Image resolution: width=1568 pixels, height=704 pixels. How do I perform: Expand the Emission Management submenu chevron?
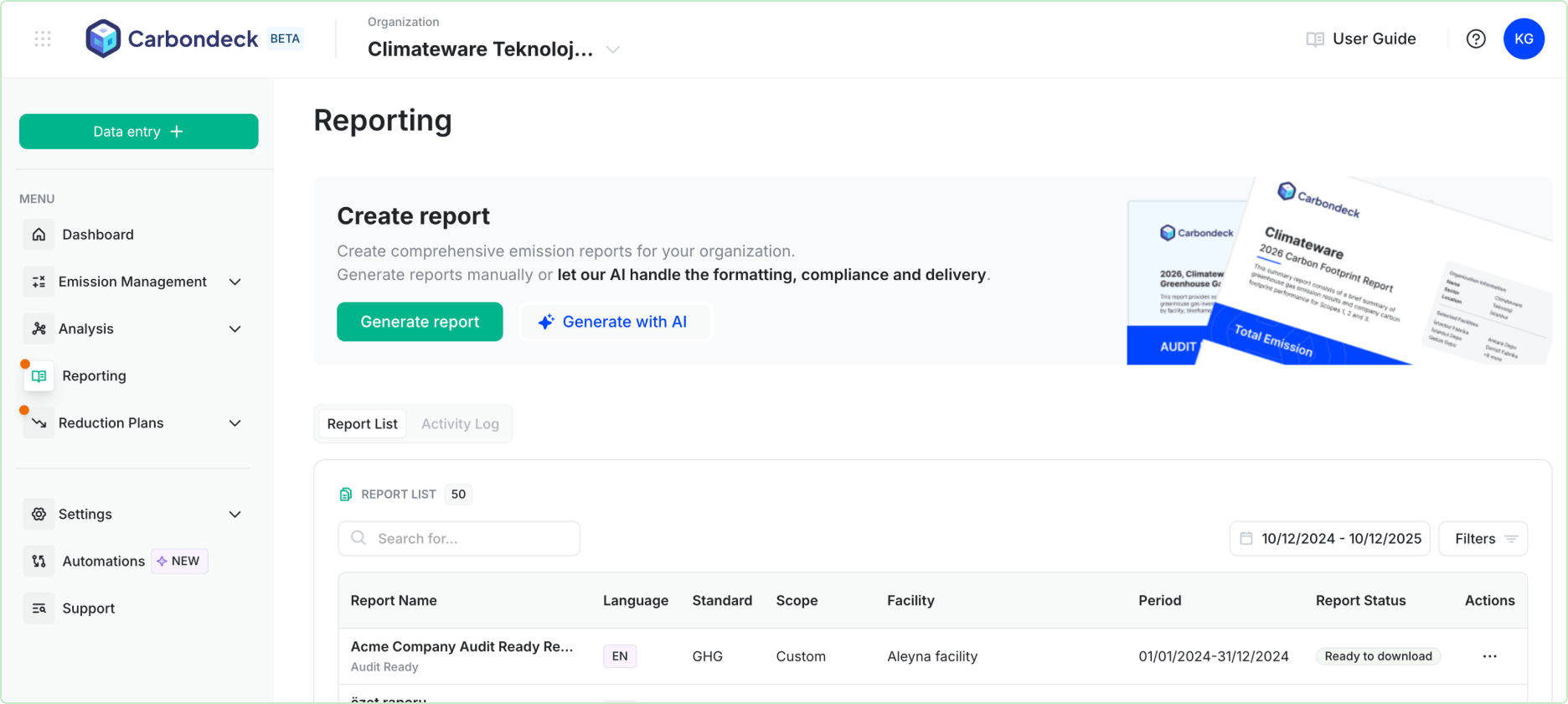(235, 282)
